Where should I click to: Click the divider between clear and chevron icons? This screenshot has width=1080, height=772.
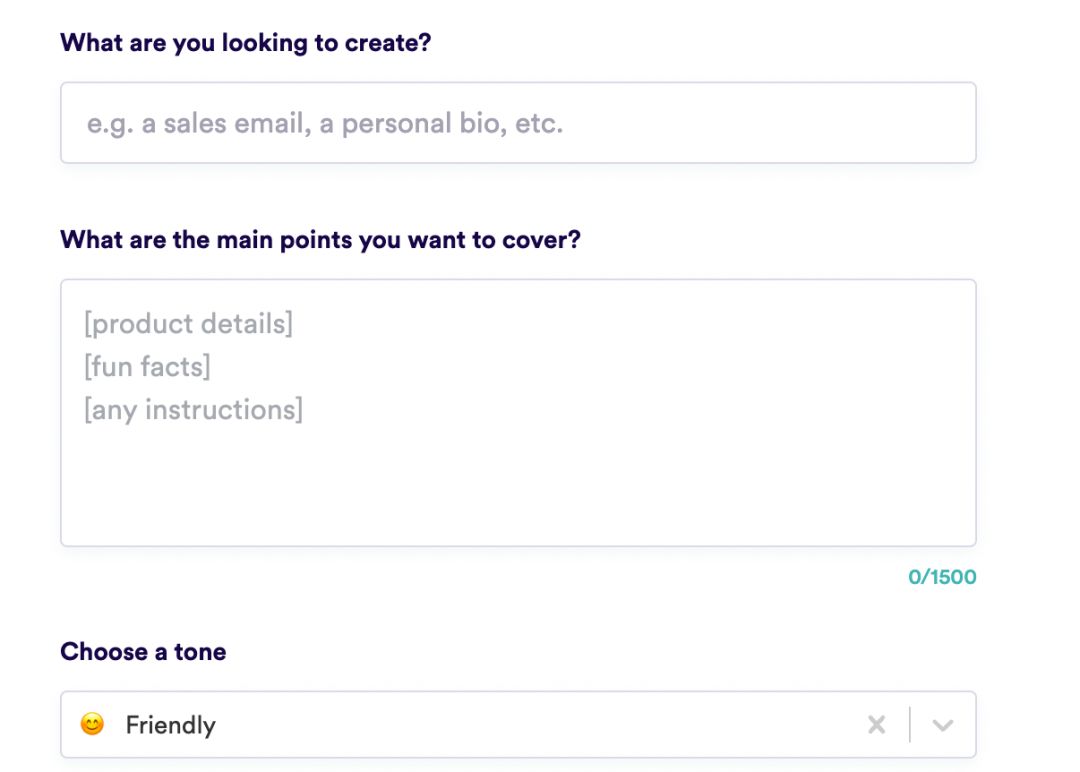click(910, 724)
